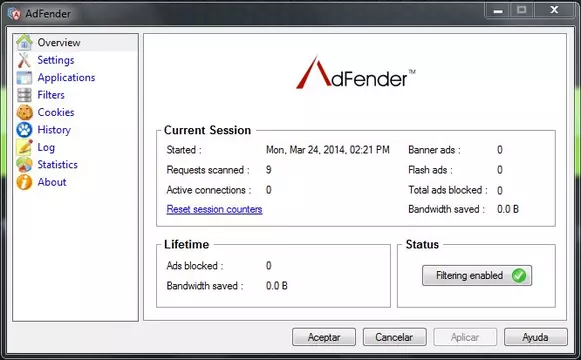The width and height of the screenshot is (581, 360).
Task: Click the 'Current Session' group heading
Action: pyautogui.click(x=208, y=130)
